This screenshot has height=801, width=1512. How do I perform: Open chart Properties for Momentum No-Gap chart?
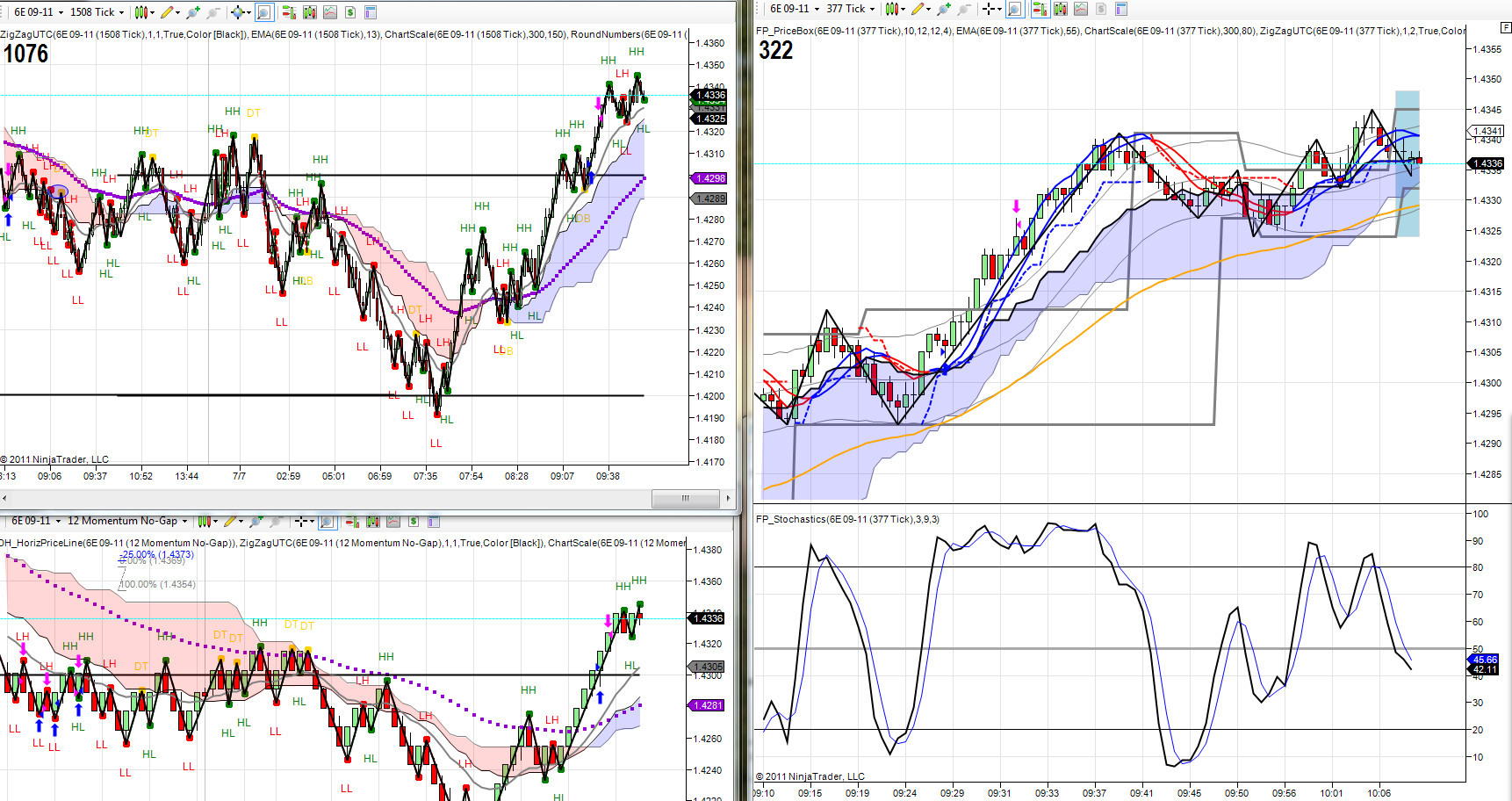coord(433,521)
